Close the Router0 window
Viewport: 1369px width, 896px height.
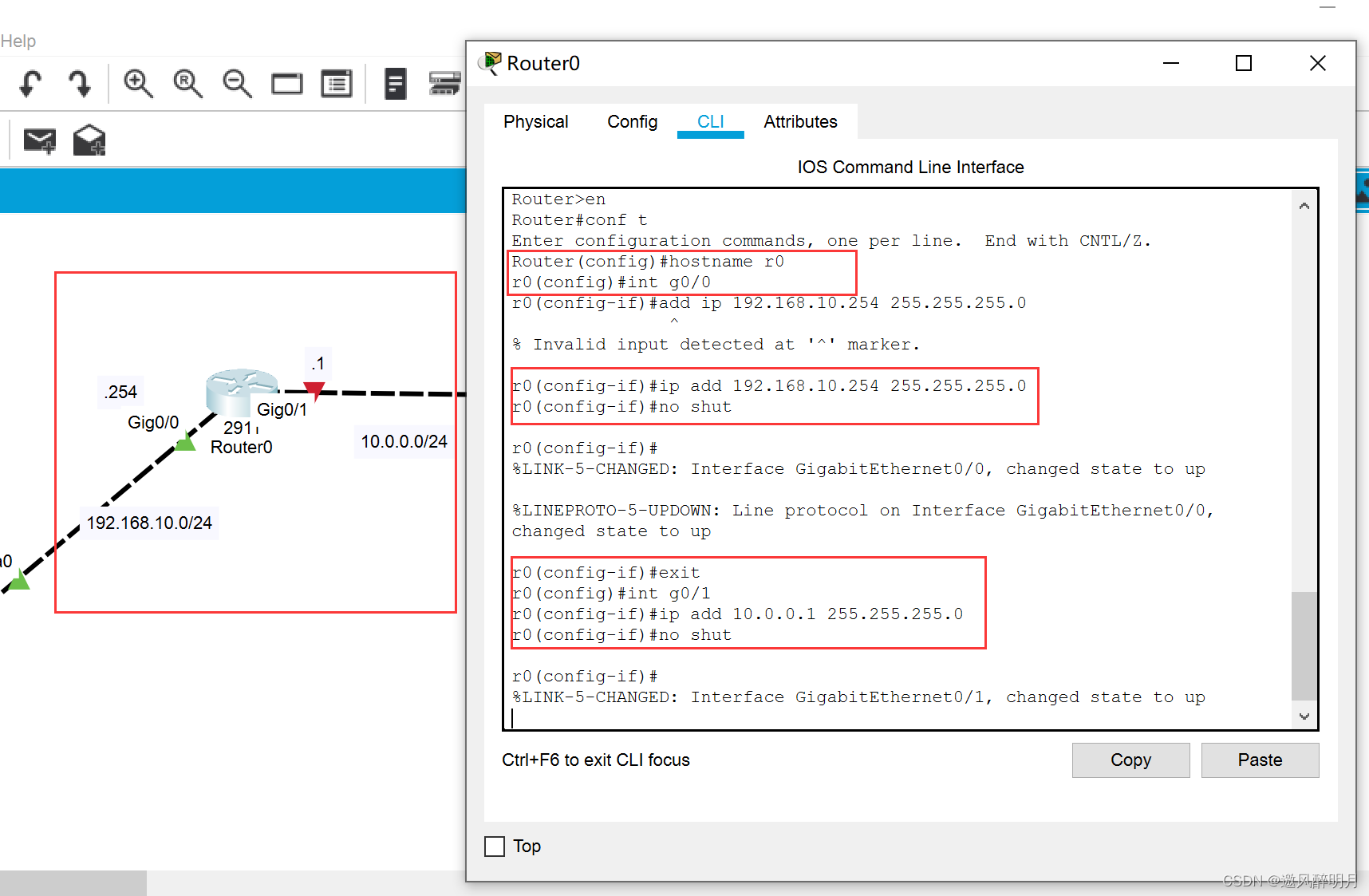pyautogui.click(x=1318, y=63)
